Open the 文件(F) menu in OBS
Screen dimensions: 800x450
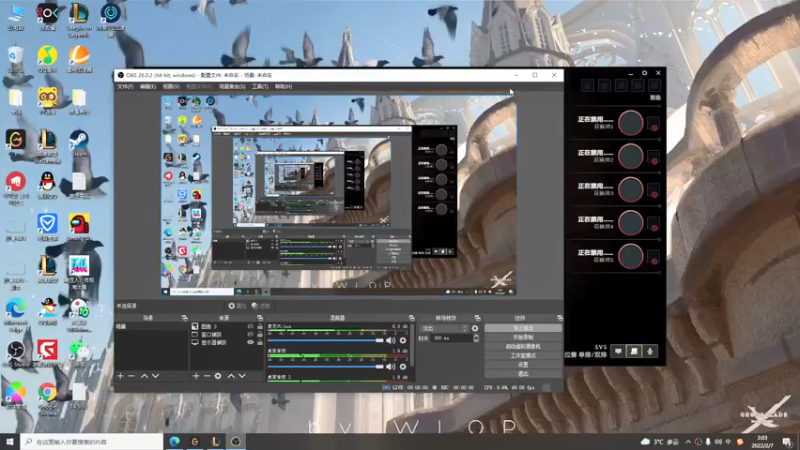[x=125, y=87]
